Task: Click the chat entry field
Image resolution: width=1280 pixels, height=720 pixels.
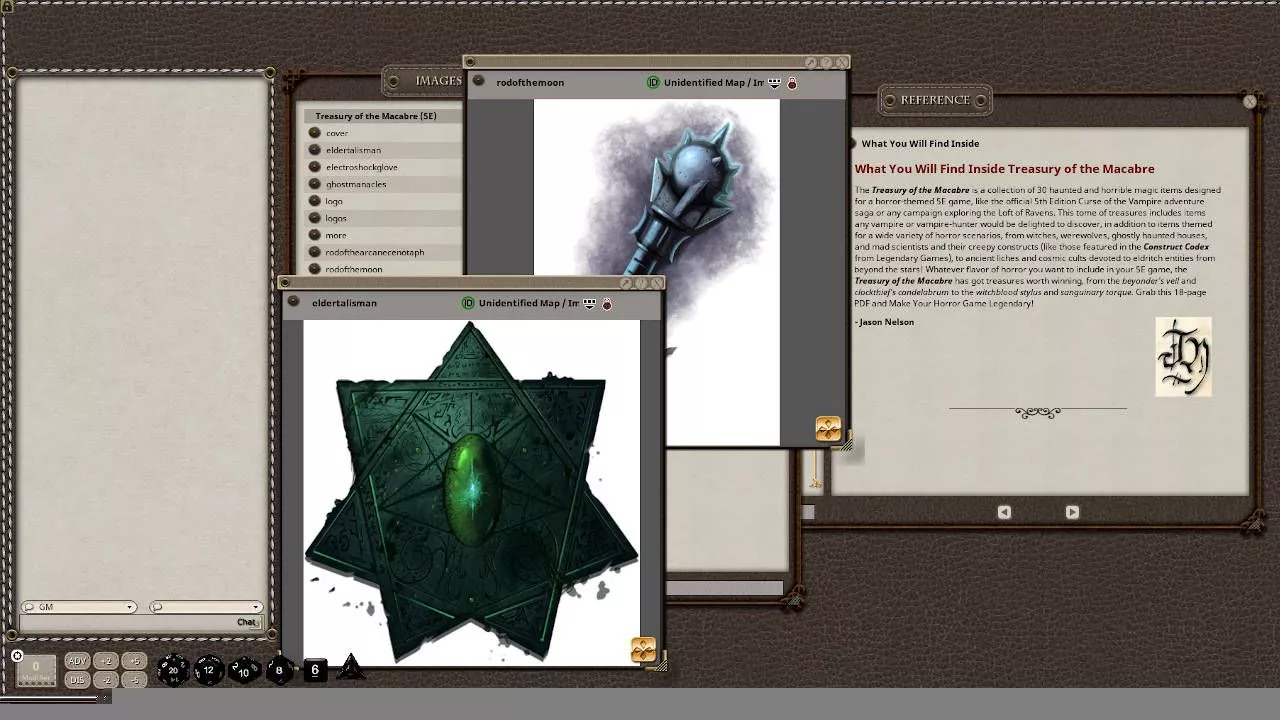Action: [x=141, y=622]
